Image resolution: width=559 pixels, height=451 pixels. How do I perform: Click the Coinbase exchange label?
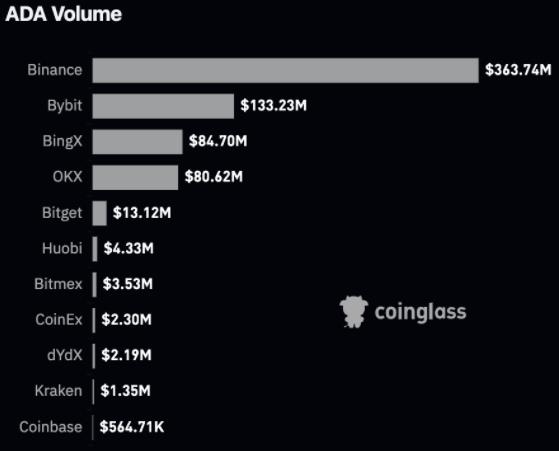pos(51,427)
